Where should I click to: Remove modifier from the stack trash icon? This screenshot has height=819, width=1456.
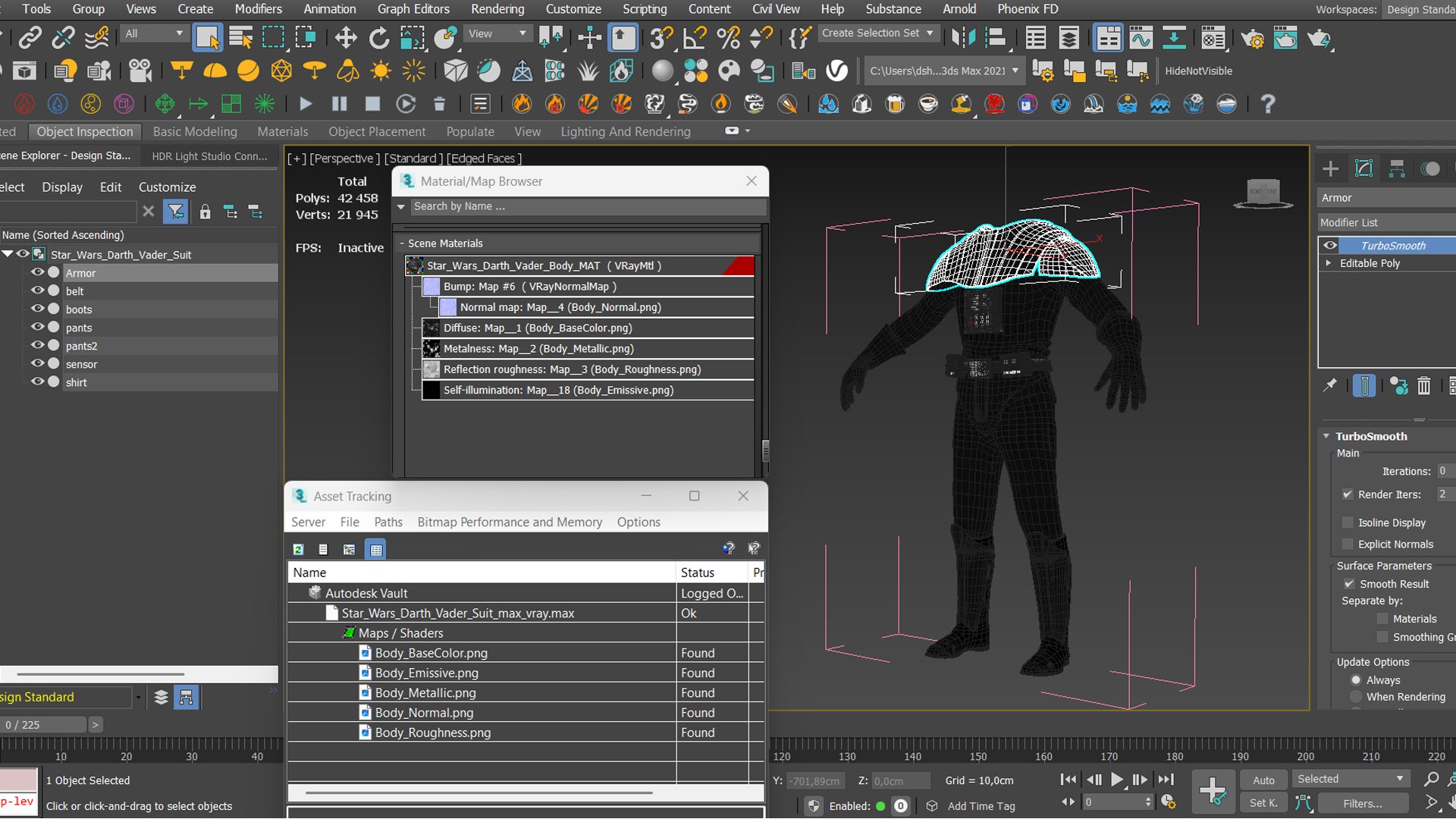pos(1424,386)
